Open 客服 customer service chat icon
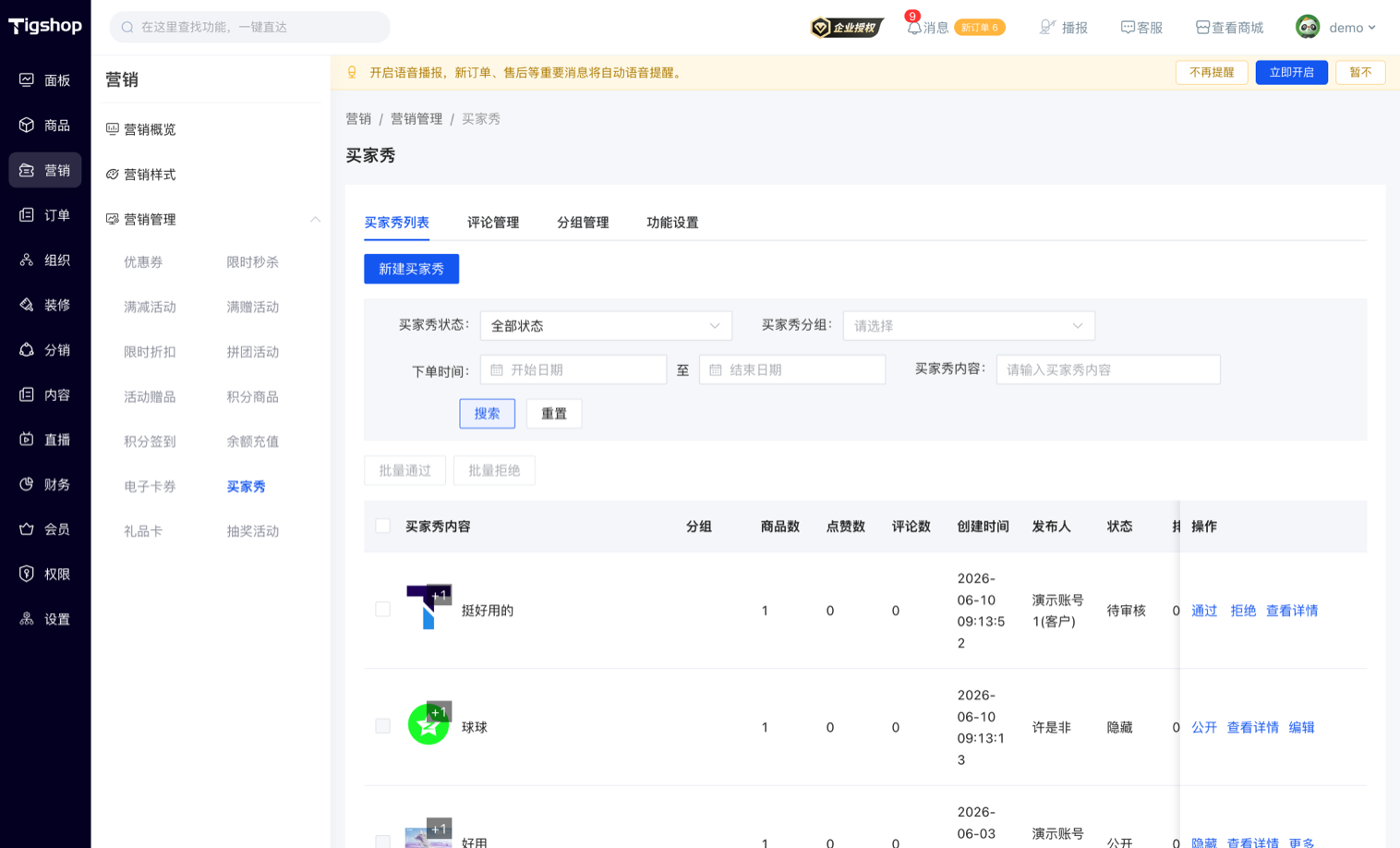This screenshot has height=848, width=1400. pos(1128,28)
